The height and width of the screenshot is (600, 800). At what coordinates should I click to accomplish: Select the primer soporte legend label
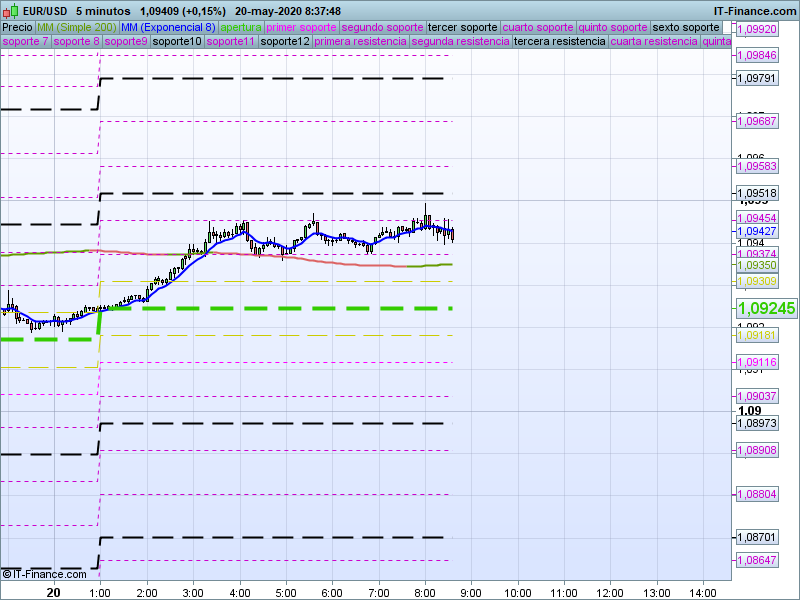click(x=301, y=27)
